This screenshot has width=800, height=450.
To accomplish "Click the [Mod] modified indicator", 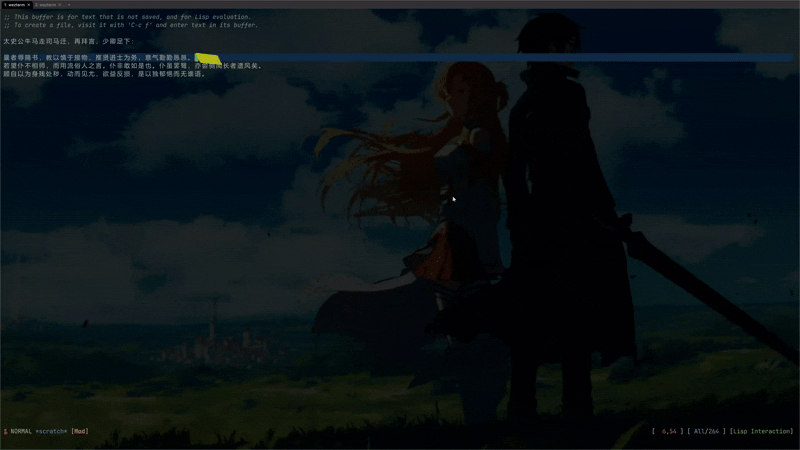I will tap(79, 431).
